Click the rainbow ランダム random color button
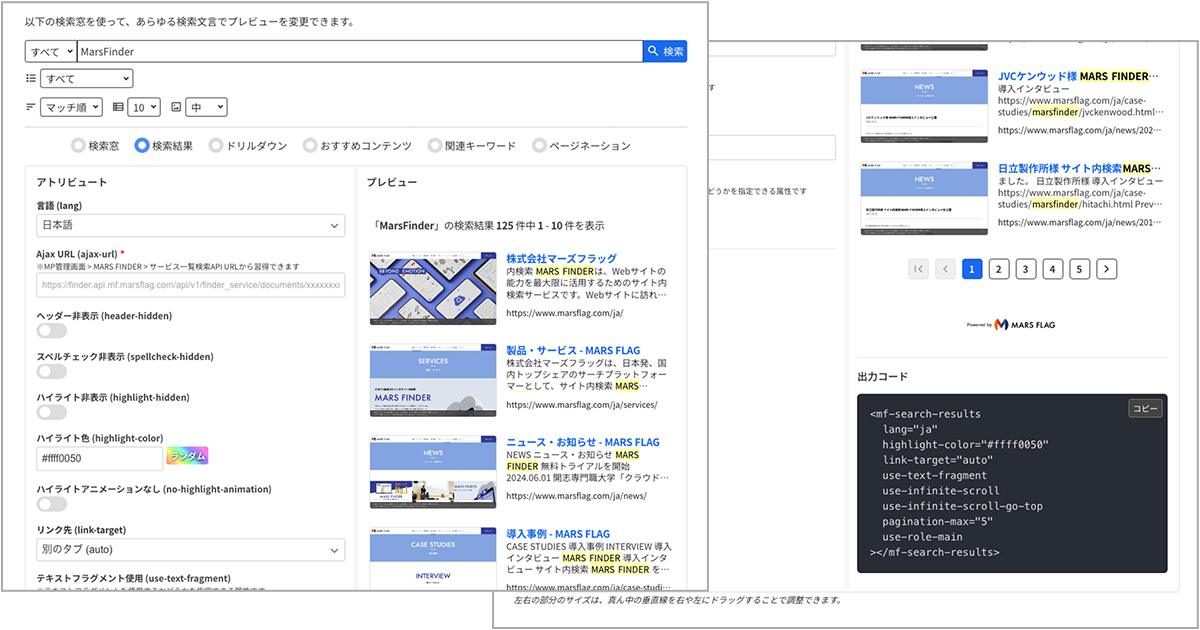The image size is (1200, 630). 187,456
